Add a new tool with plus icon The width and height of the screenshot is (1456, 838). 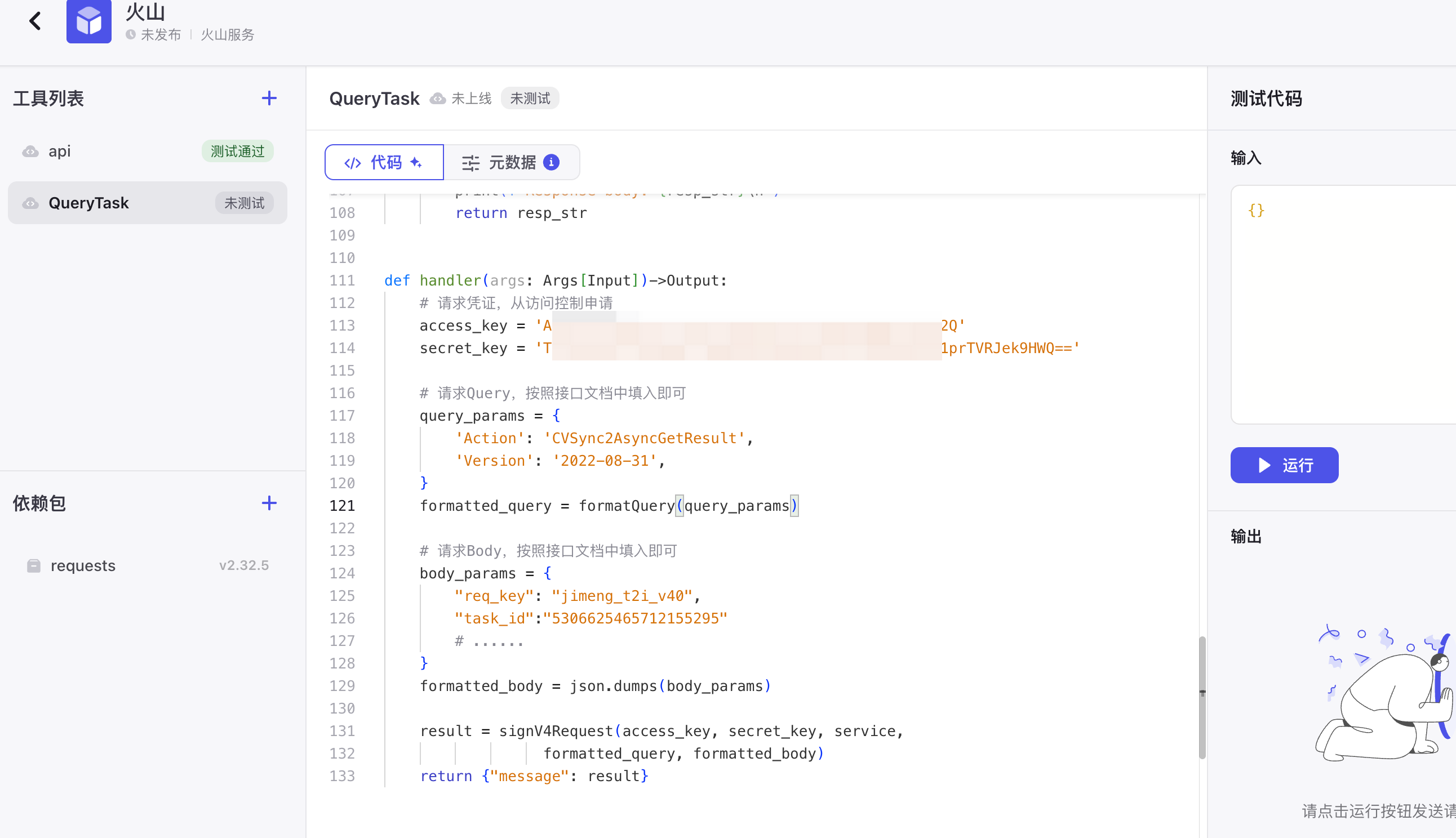[269, 99]
